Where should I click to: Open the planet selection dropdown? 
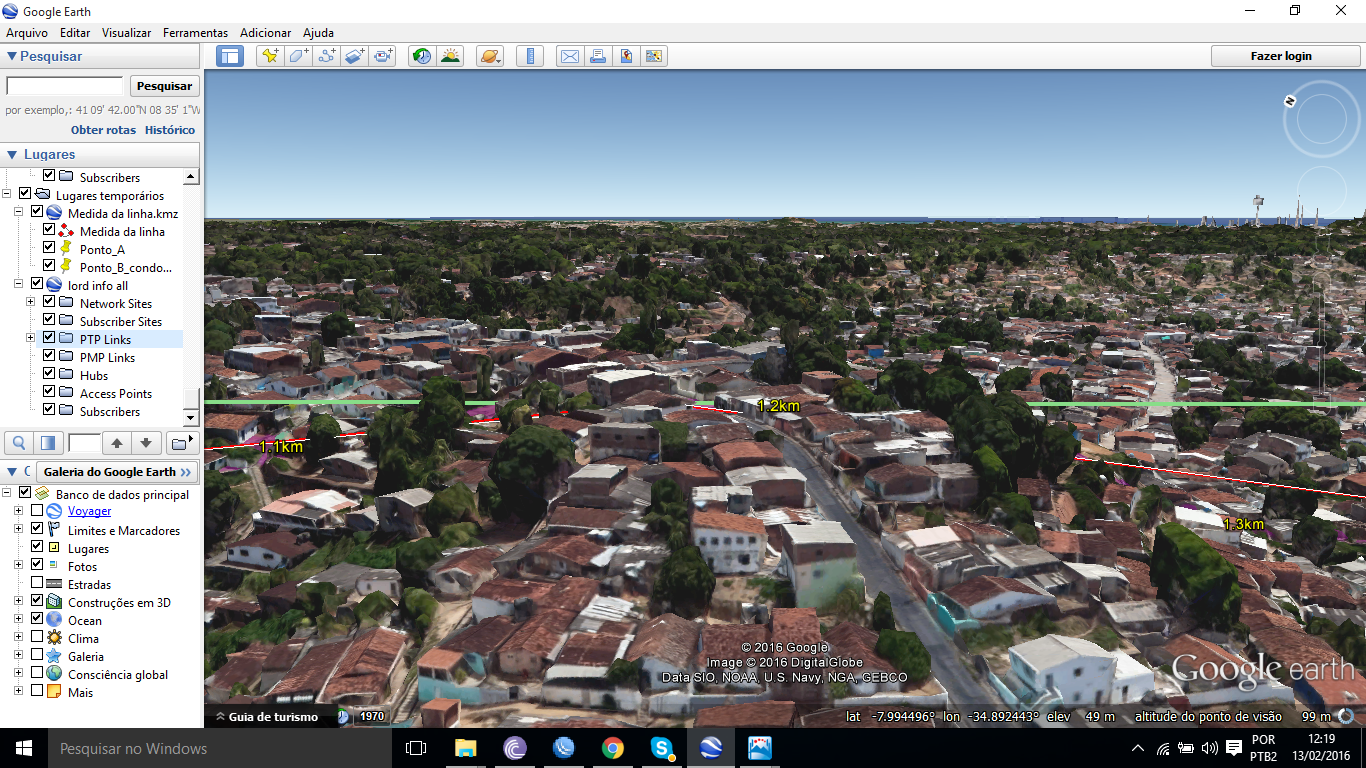[x=490, y=56]
